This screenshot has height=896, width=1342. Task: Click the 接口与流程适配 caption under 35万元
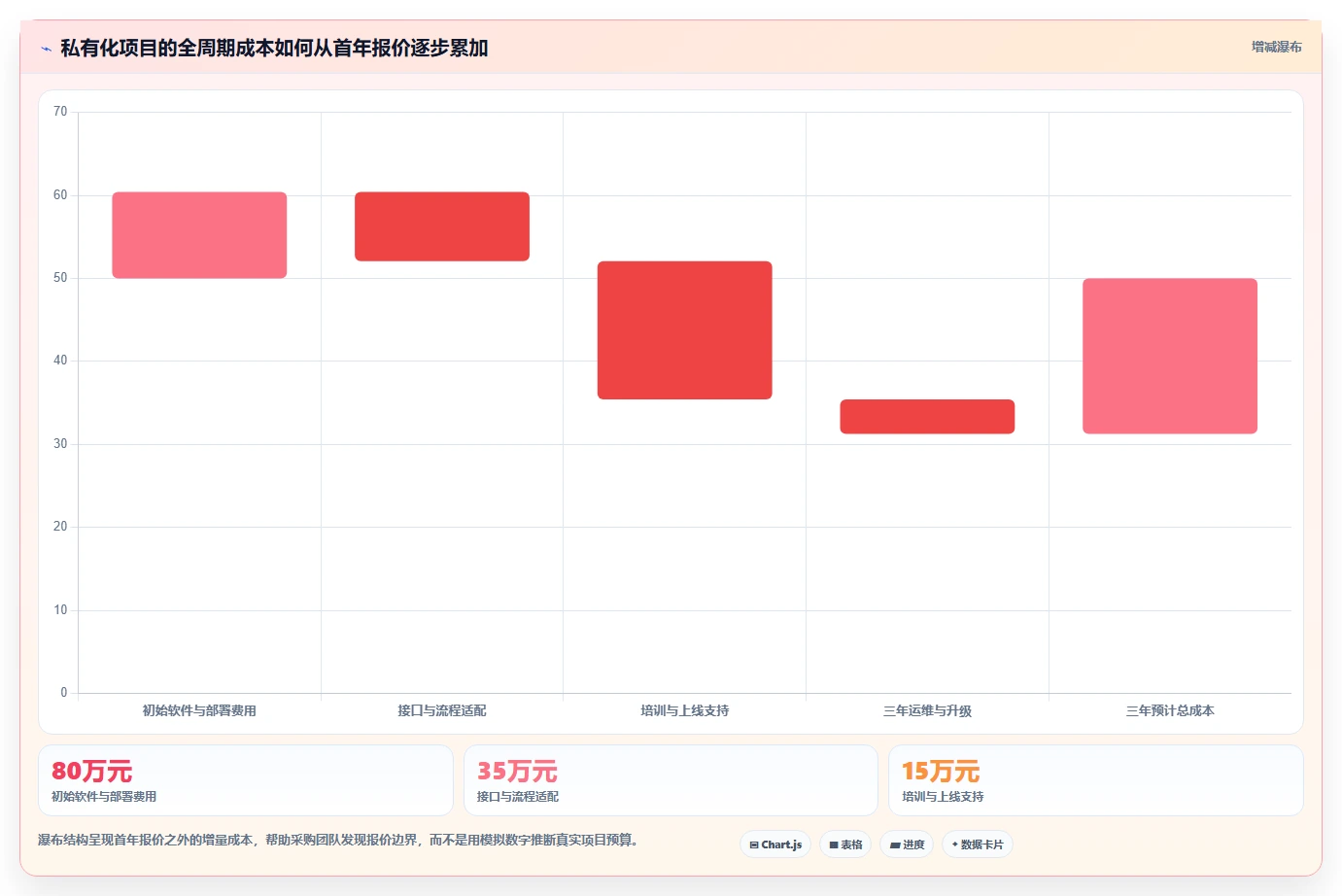(x=517, y=797)
